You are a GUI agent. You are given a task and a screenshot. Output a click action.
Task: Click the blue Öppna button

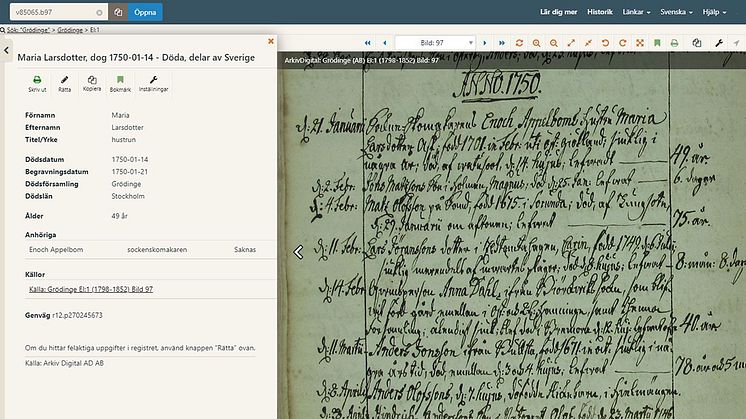click(x=146, y=12)
